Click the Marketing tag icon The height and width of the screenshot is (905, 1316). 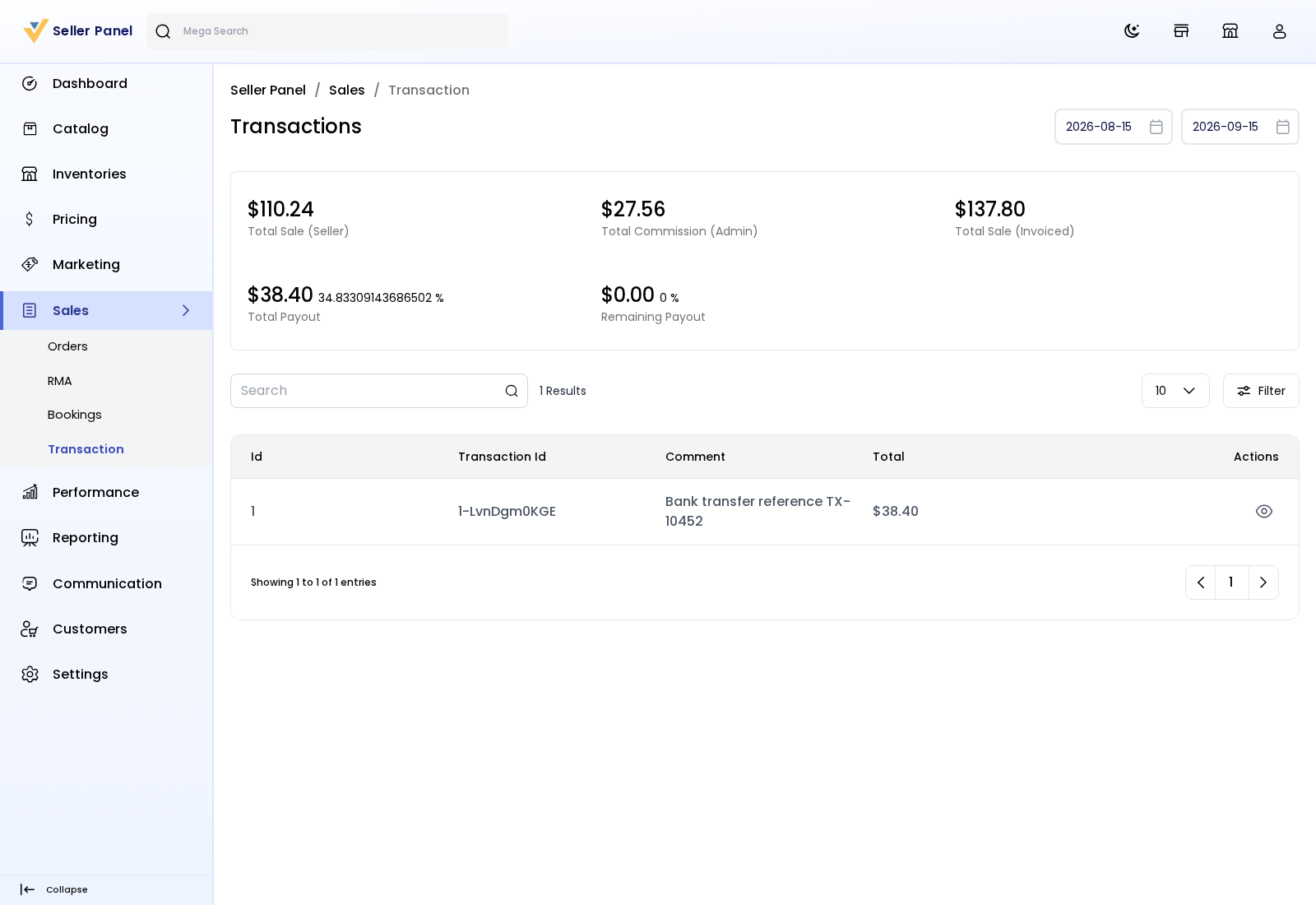point(30,265)
